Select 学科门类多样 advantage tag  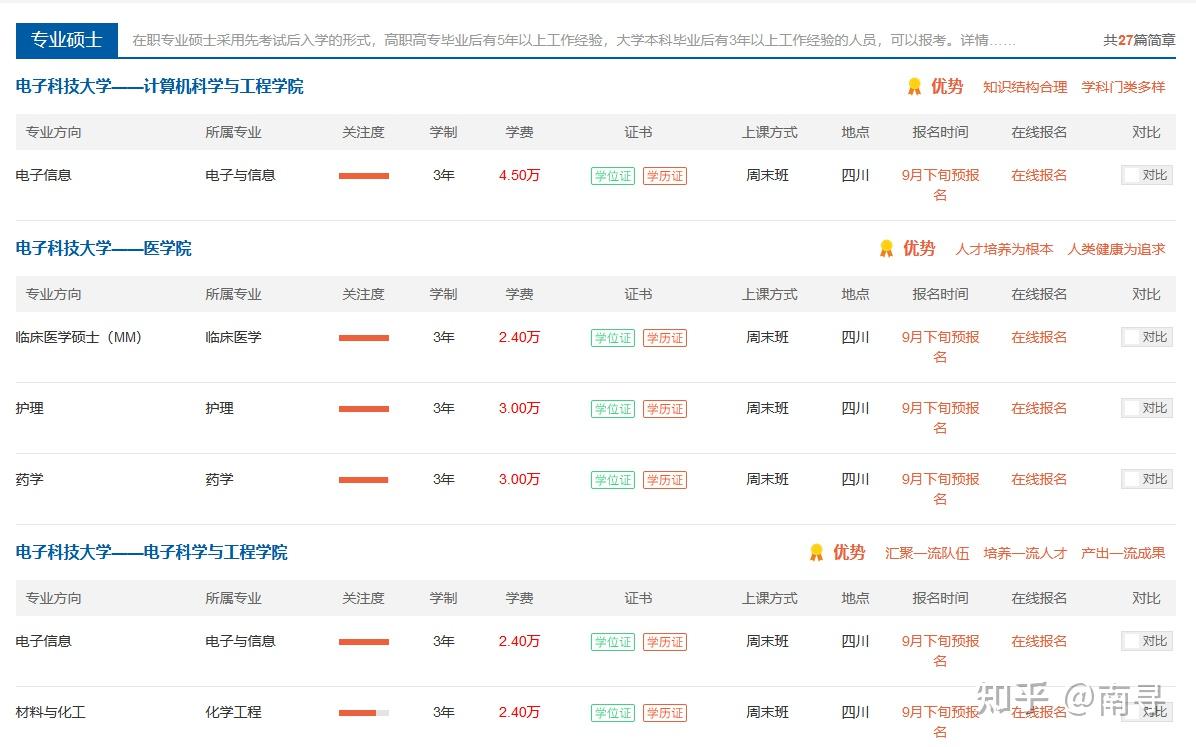coord(1123,86)
